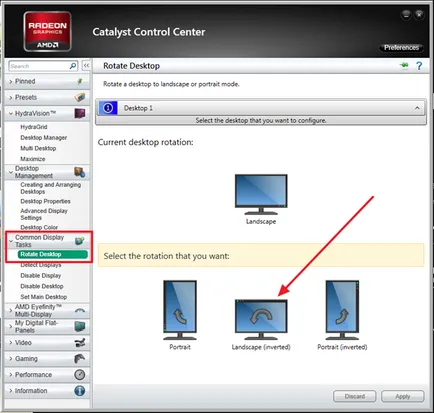Click the blue help question mark icon
The image size is (434, 413).
coord(419,66)
